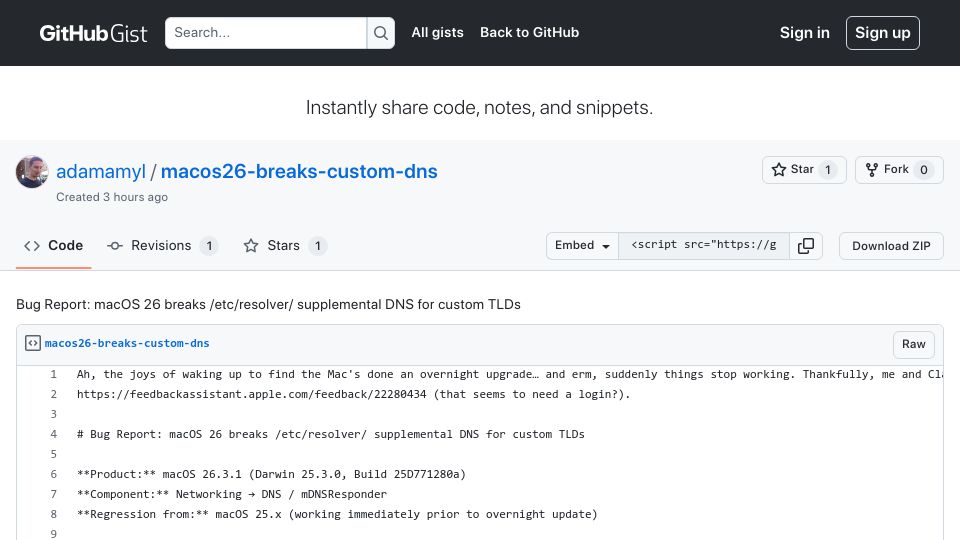Click the Product macOS 26.3.1 line
Viewport: 960px width, 540px height.
pyautogui.click(x=271, y=474)
